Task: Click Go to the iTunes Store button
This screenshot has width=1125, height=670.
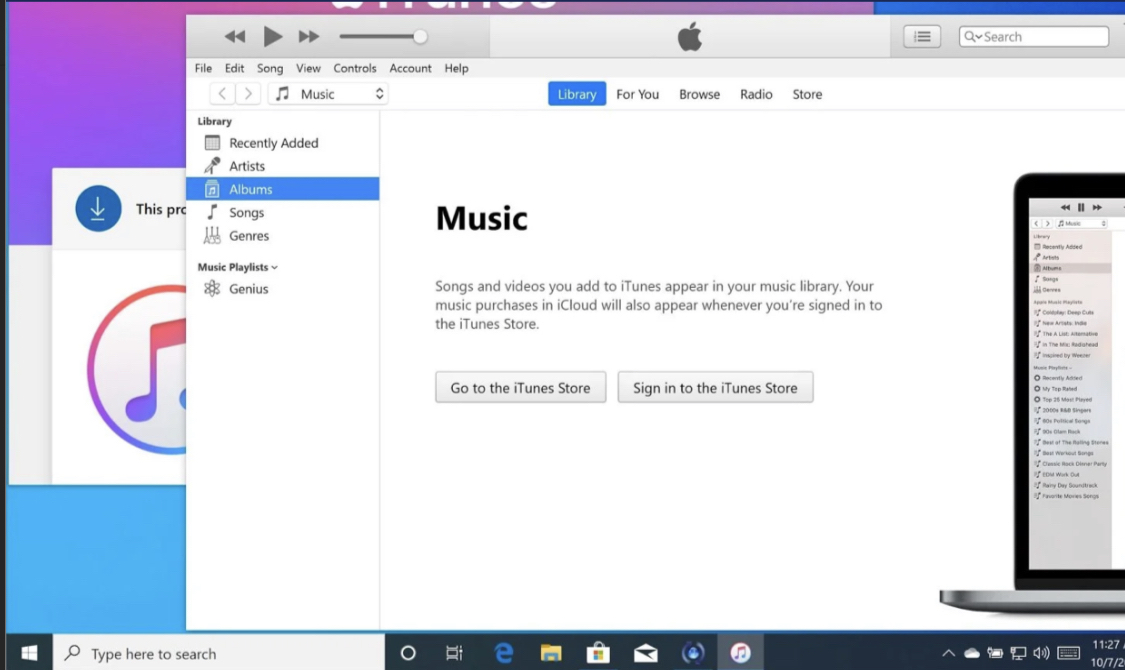Action: point(520,387)
